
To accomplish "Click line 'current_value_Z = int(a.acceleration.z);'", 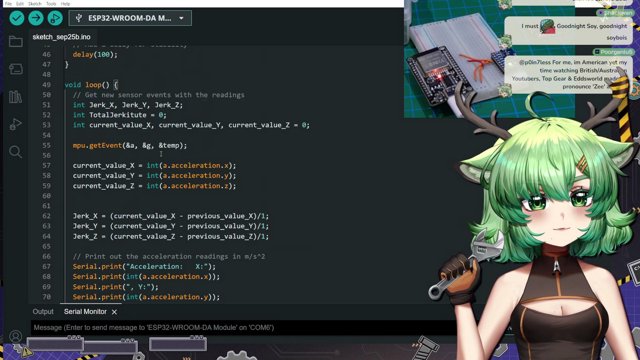I will pyautogui.click(x=154, y=186).
